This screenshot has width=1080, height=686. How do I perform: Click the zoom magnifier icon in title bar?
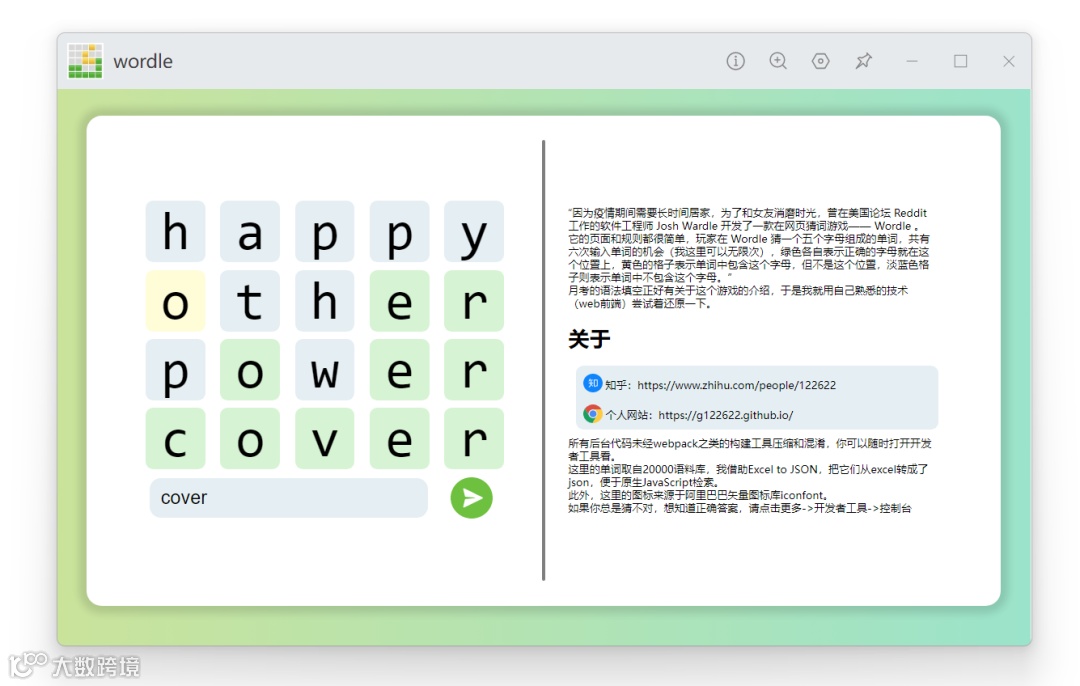[x=778, y=61]
